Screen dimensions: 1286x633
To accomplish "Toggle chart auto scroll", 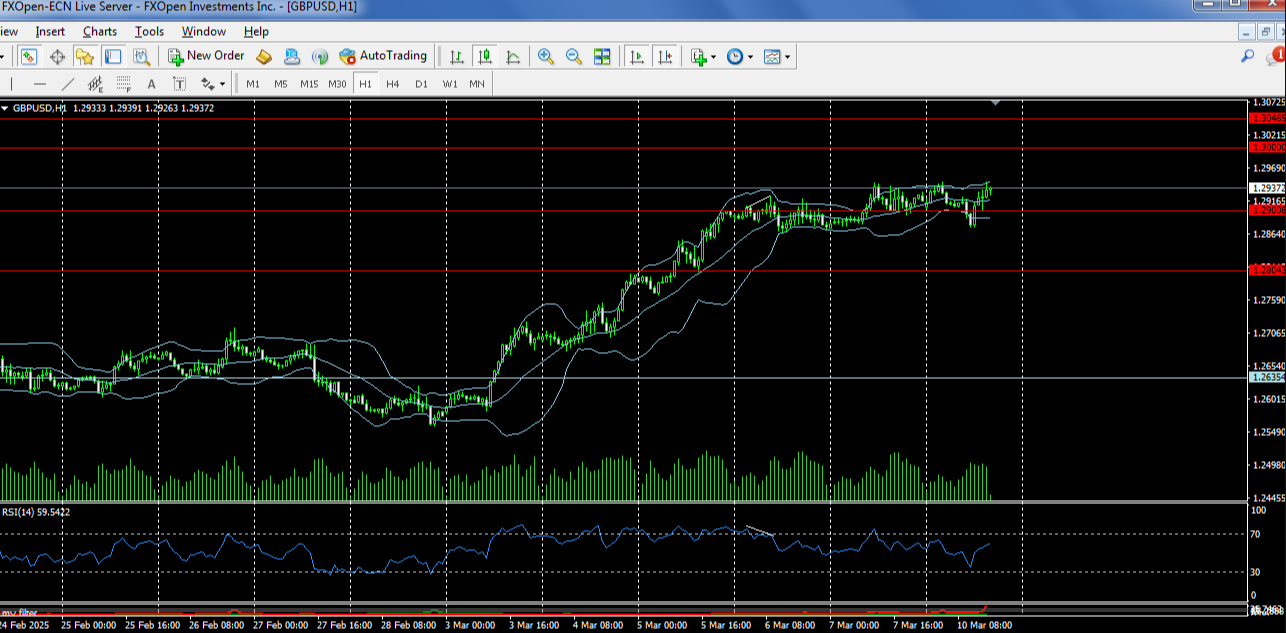I will [x=636, y=57].
